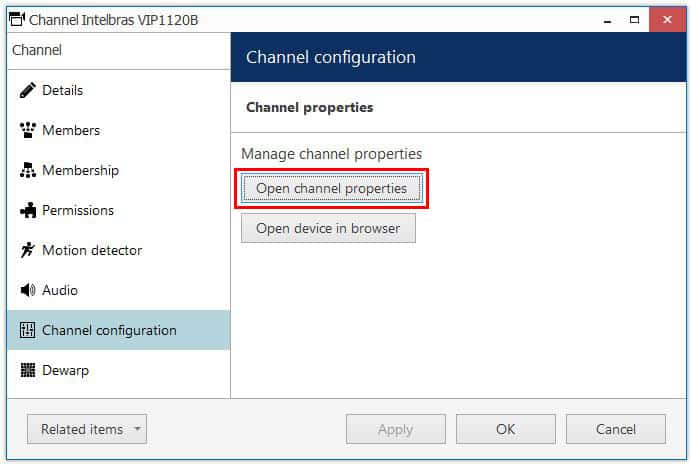This screenshot has height=466, width=691.
Task: Click the Permissions puzzle-piece icon
Action: tap(27, 211)
